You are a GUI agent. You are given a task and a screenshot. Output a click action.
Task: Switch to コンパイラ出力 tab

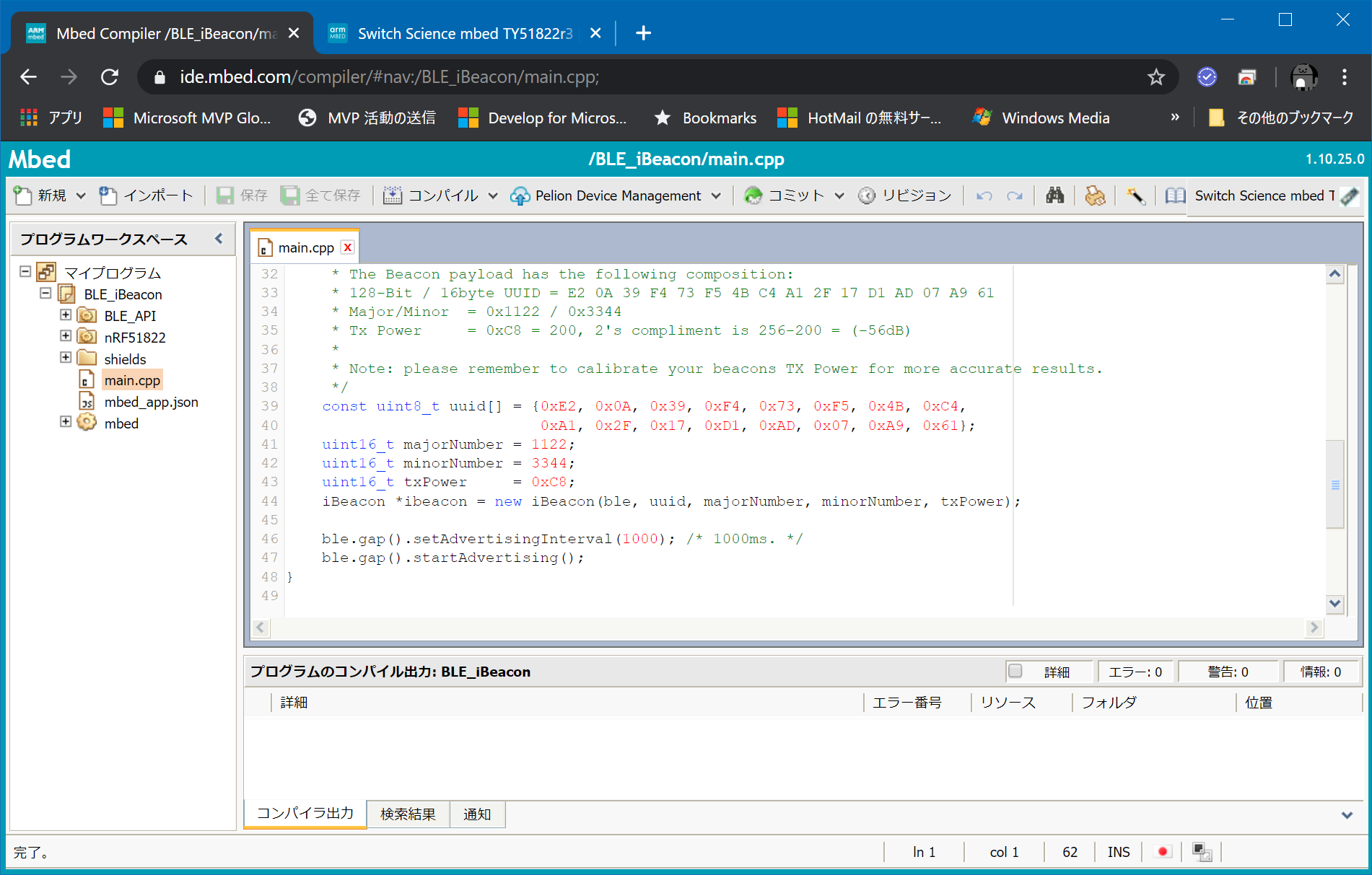click(305, 814)
